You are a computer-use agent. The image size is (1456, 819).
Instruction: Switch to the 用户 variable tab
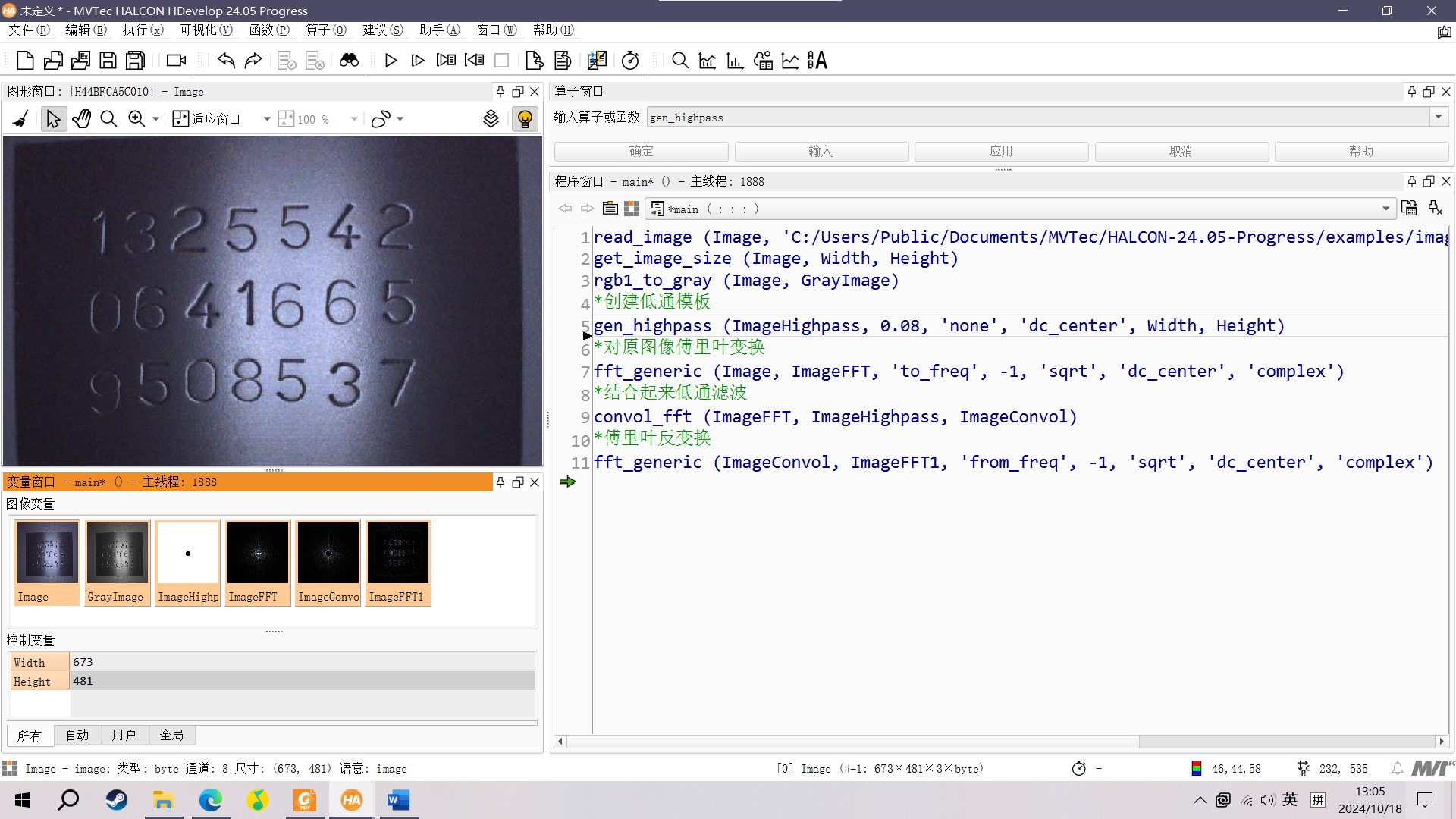pos(124,735)
